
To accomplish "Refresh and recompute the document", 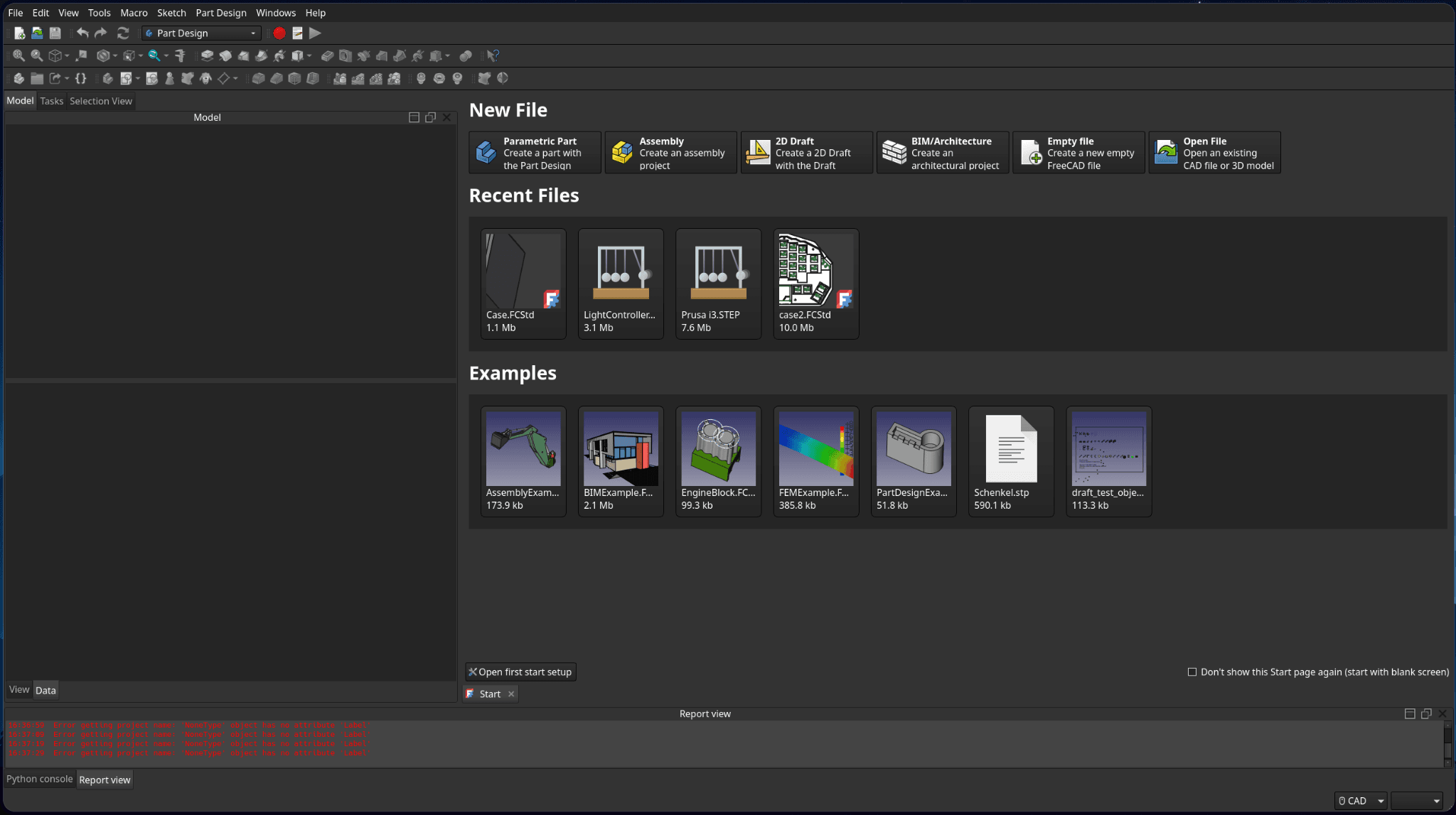I will (123, 33).
